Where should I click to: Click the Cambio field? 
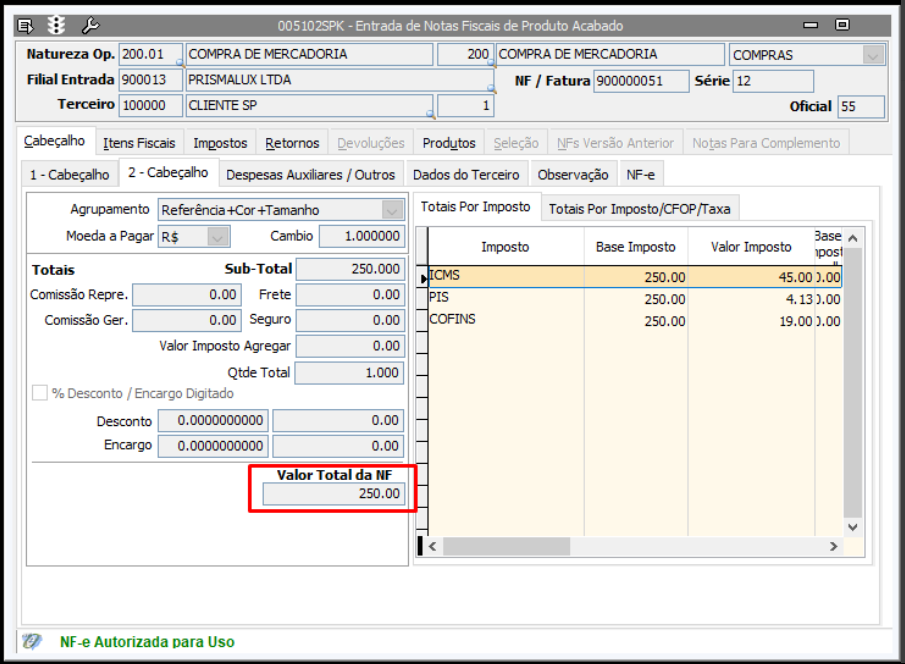(x=362, y=236)
